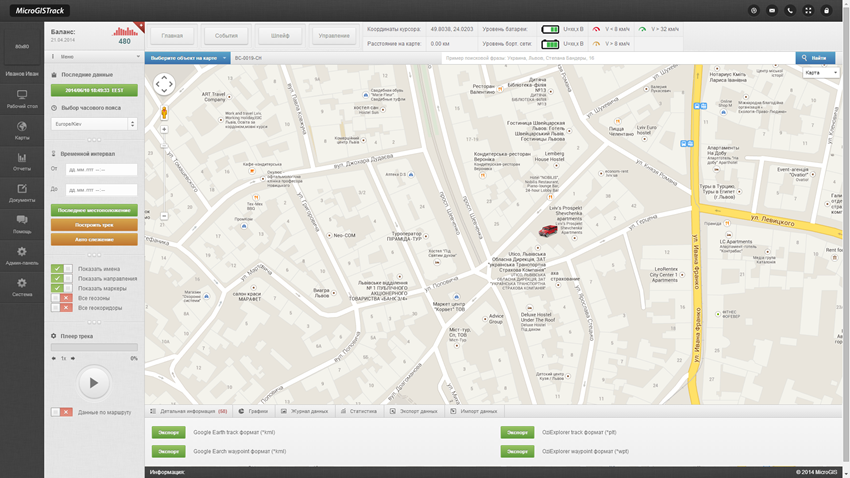Image resolution: width=850 pixels, height=478 pixels.
Task: Export OziExplorer track plt format
Action: click(517, 432)
